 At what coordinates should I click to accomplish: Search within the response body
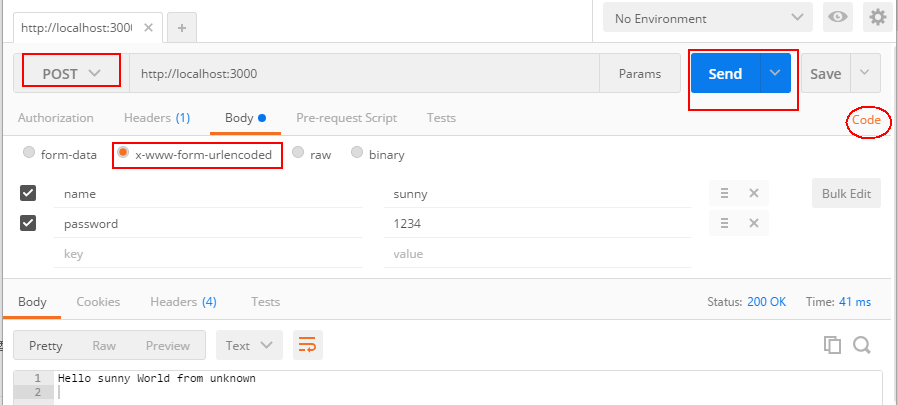[861, 345]
